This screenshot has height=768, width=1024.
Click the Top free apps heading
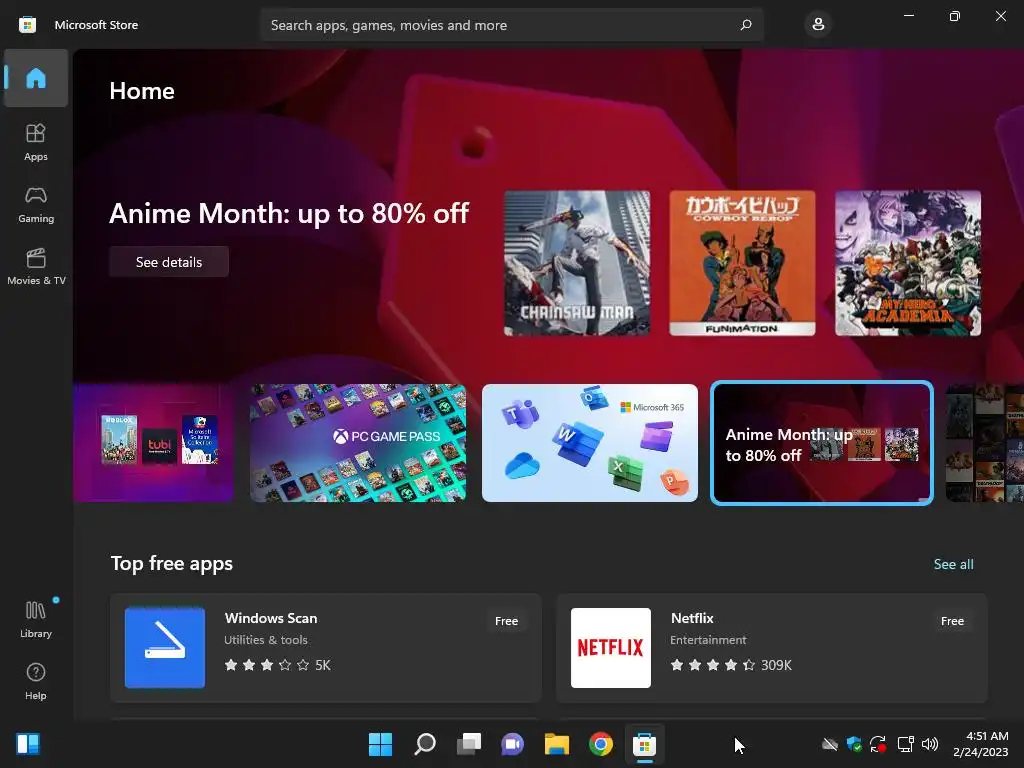(x=172, y=563)
